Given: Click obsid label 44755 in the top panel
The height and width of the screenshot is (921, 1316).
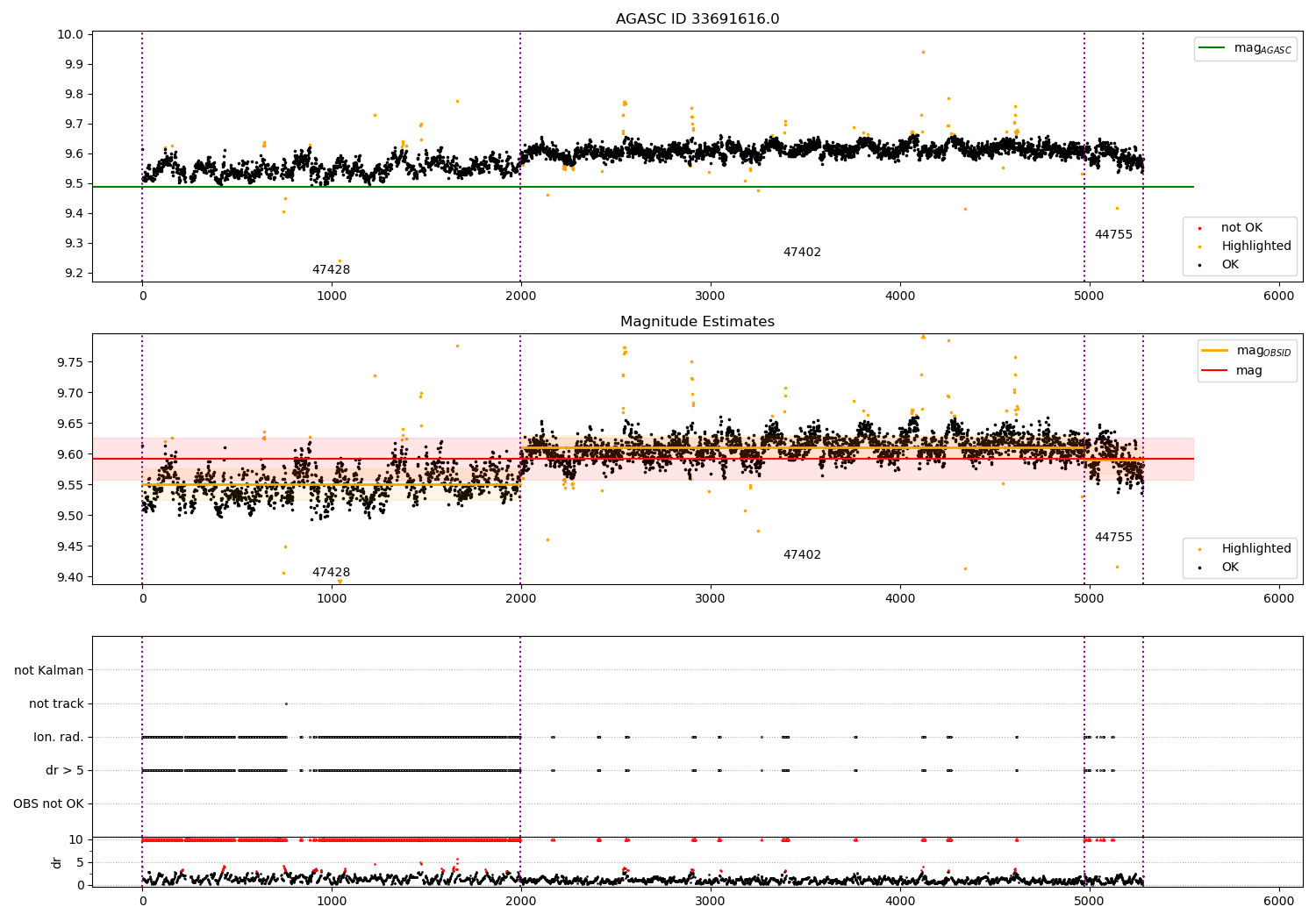Looking at the screenshot, I should click(x=1113, y=235).
